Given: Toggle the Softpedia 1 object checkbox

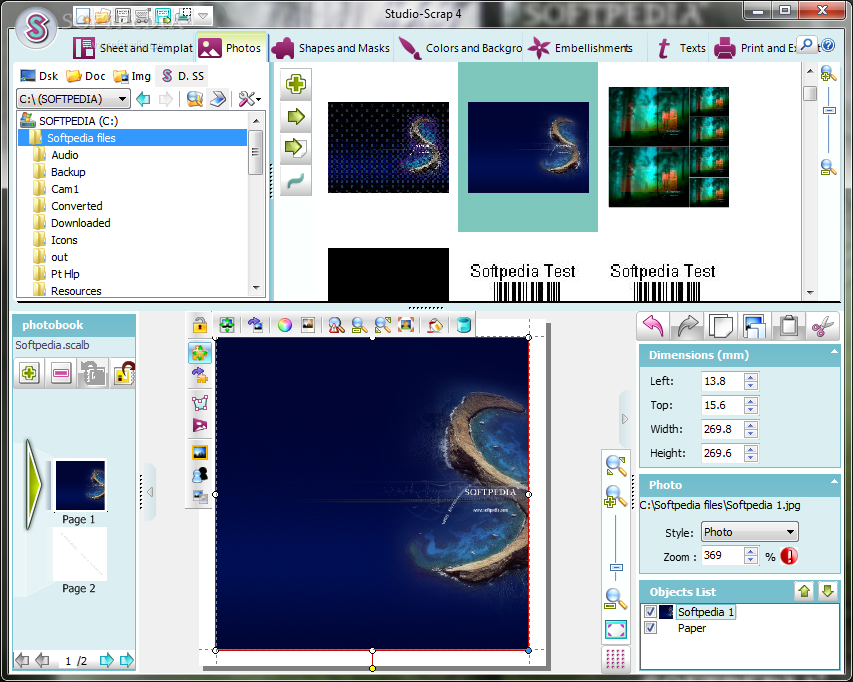Looking at the screenshot, I should 650,612.
